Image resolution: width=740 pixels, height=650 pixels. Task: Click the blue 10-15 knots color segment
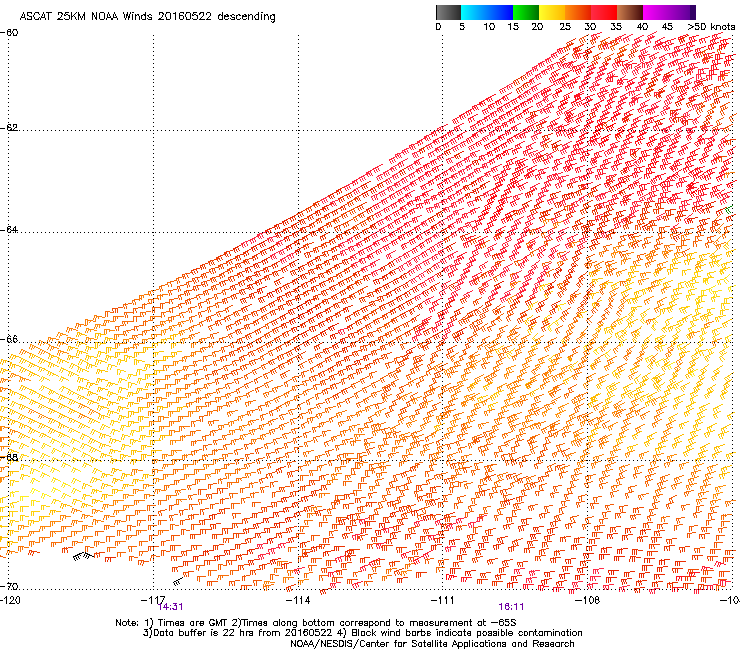[x=500, y=12]
